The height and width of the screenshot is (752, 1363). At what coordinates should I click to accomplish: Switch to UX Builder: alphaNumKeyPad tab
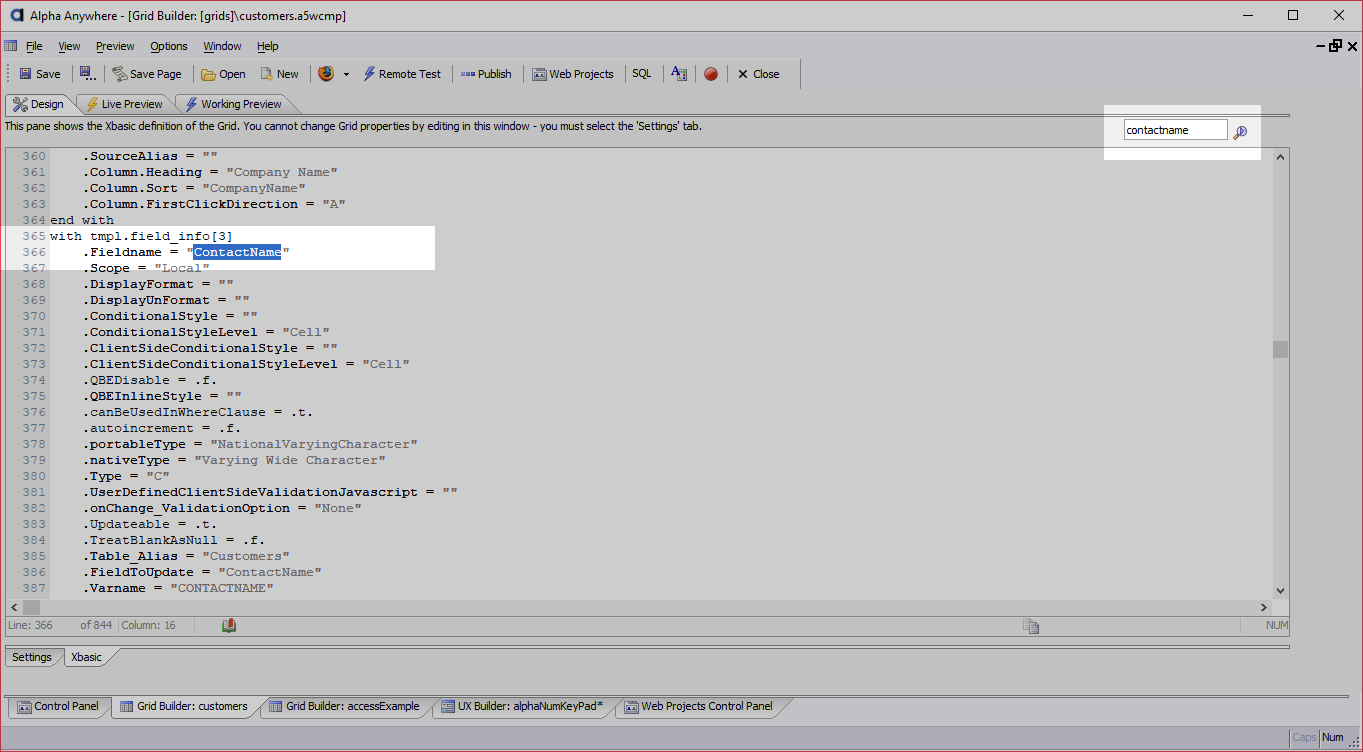pos(522,706)
